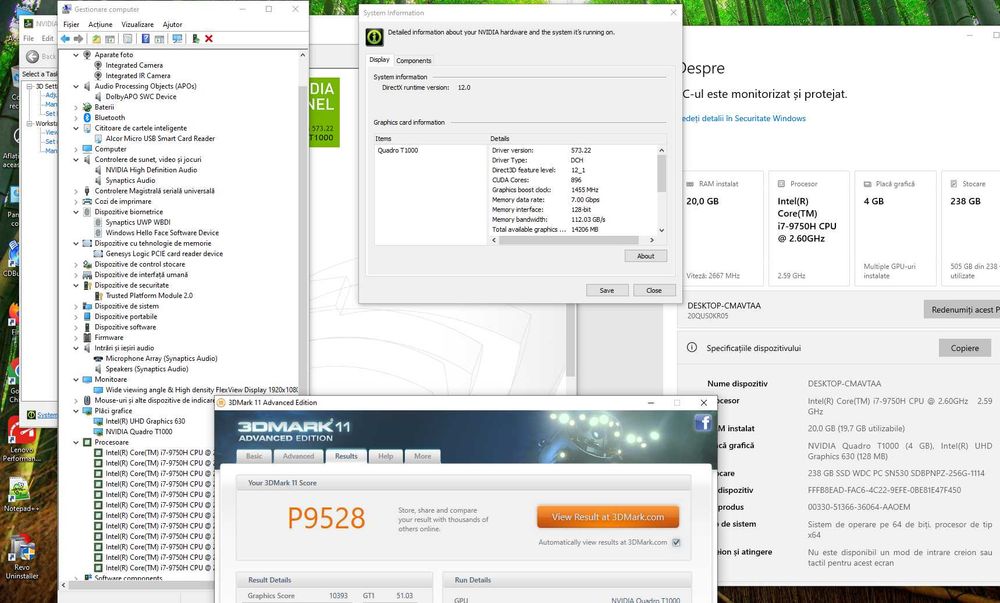Select Genesys Logic PCIE card reader device

click(x=165, y=253)
